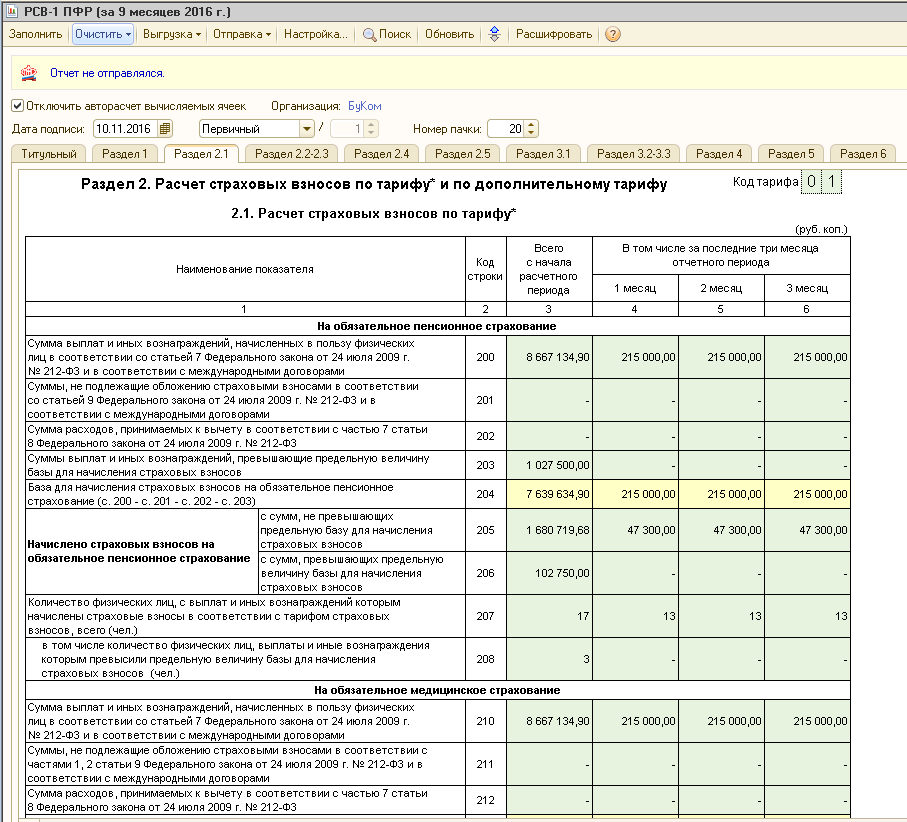Screen dimensions: 907x822
Task: Click the expand/collapse arrows toolbar icon
Action: click(494, 34)
